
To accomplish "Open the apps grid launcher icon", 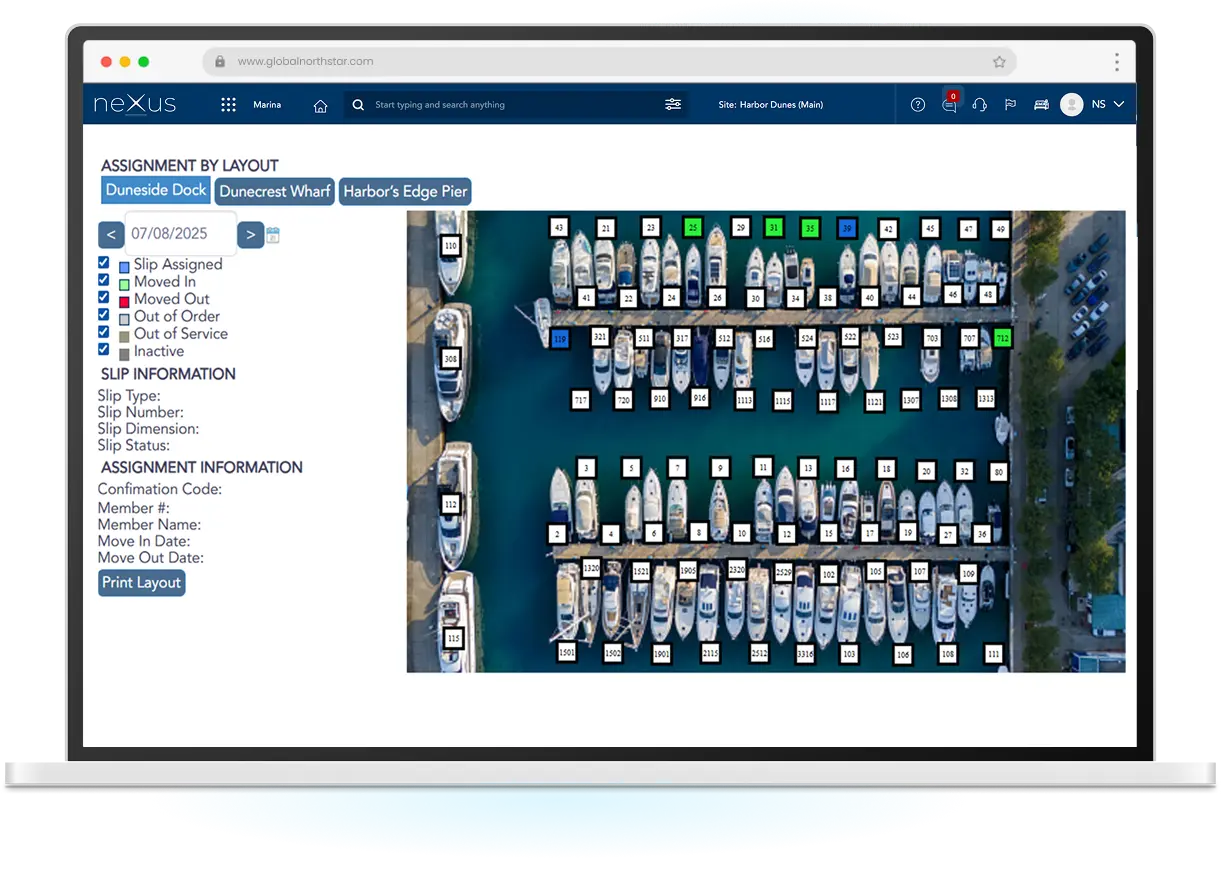I will (x=228, y=105).
